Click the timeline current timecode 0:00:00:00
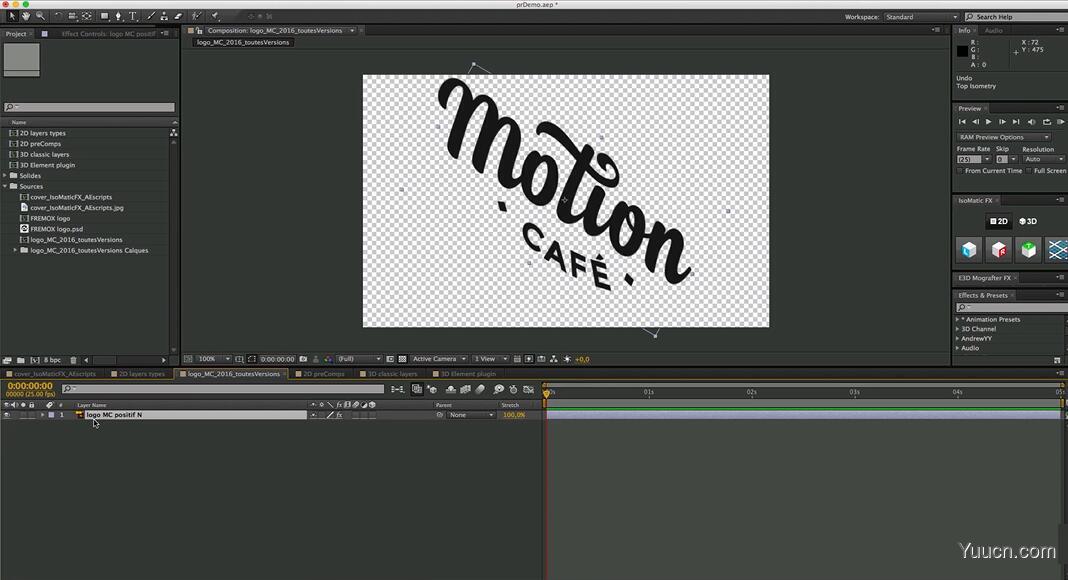This screenshot has width=1068, height=580. tap(29, 386)
